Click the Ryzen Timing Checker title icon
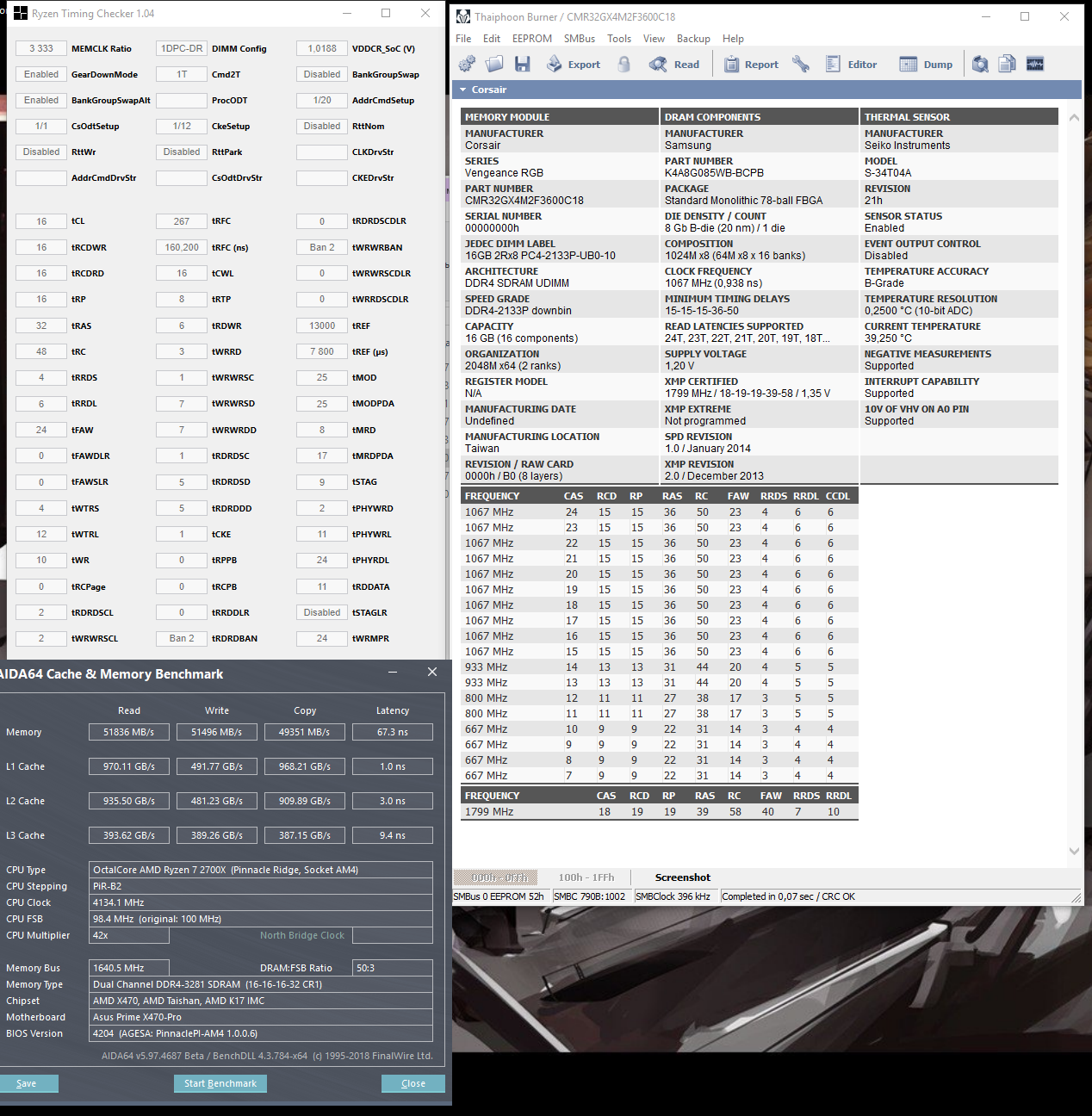The width and height of the screenshot is (1092, 1116). [x=21, y=13]
